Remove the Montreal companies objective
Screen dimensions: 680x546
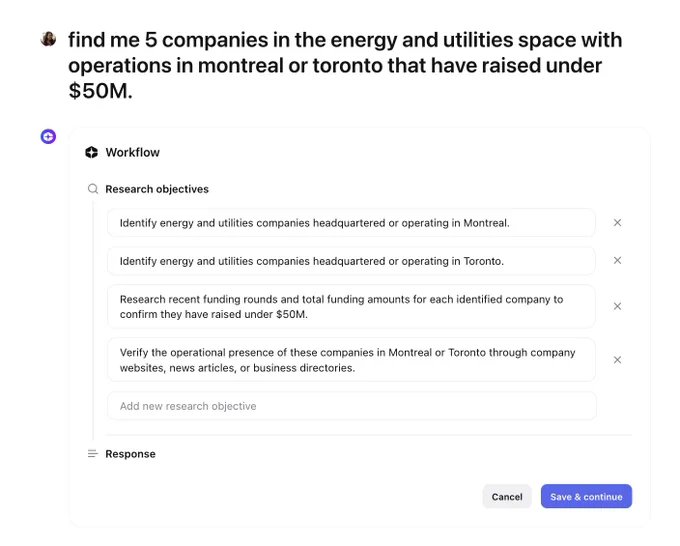(x=617, y=222)
